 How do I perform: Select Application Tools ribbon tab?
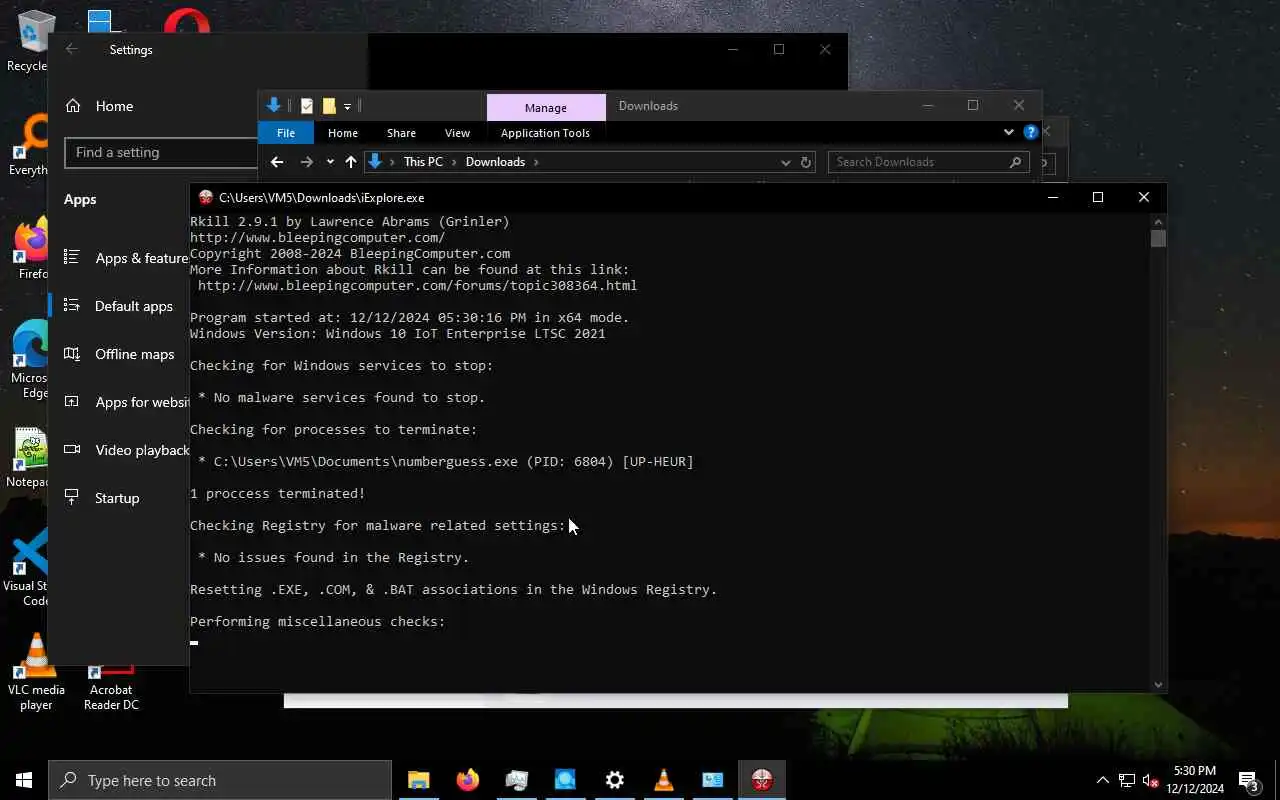pyautogui.click(x=545, y=133)
